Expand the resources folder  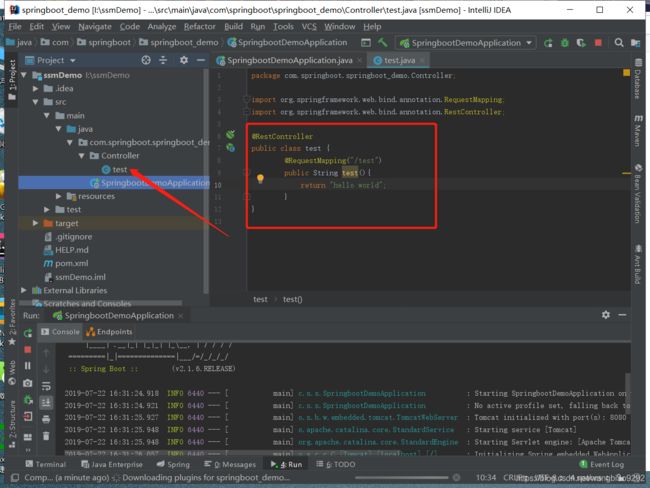click(x=58, y=196)
